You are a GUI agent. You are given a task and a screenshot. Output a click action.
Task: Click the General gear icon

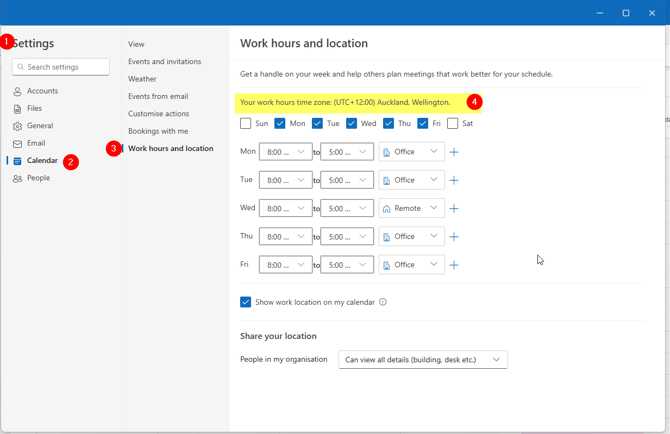pyautogui.click(x=17, y=126)
